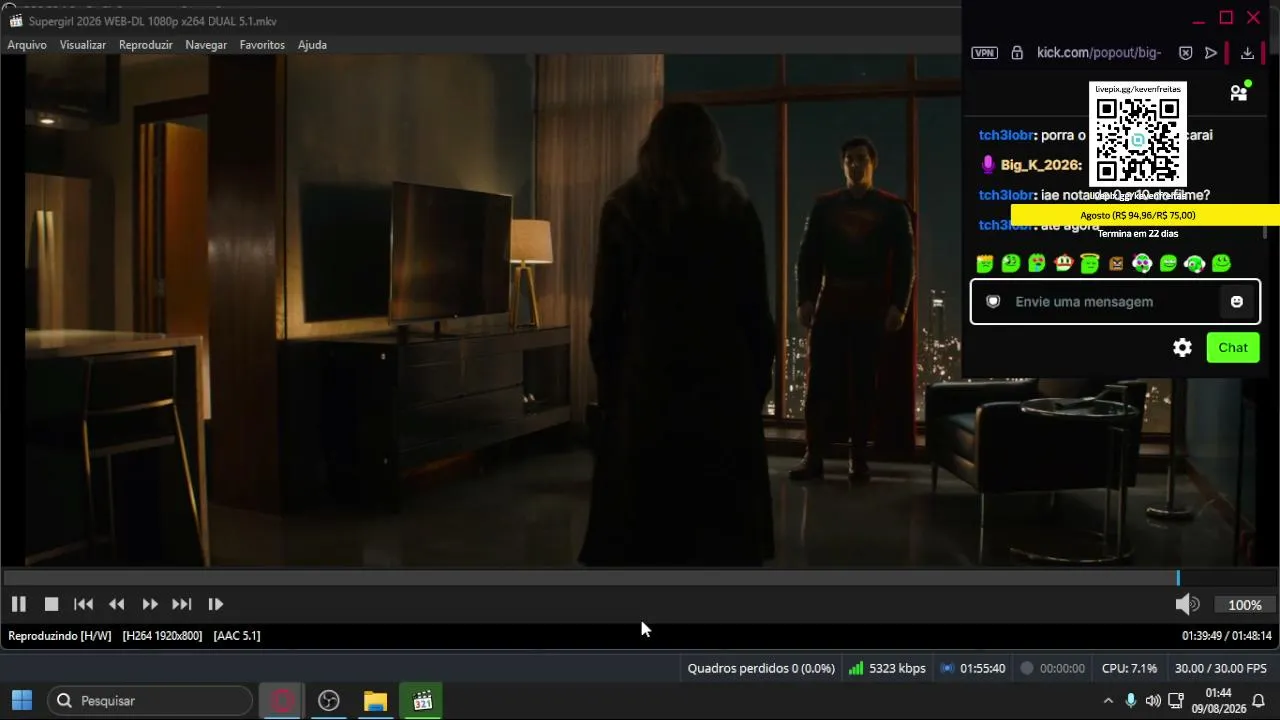Click the Pesquisar taskbar search box

[150, 701]
